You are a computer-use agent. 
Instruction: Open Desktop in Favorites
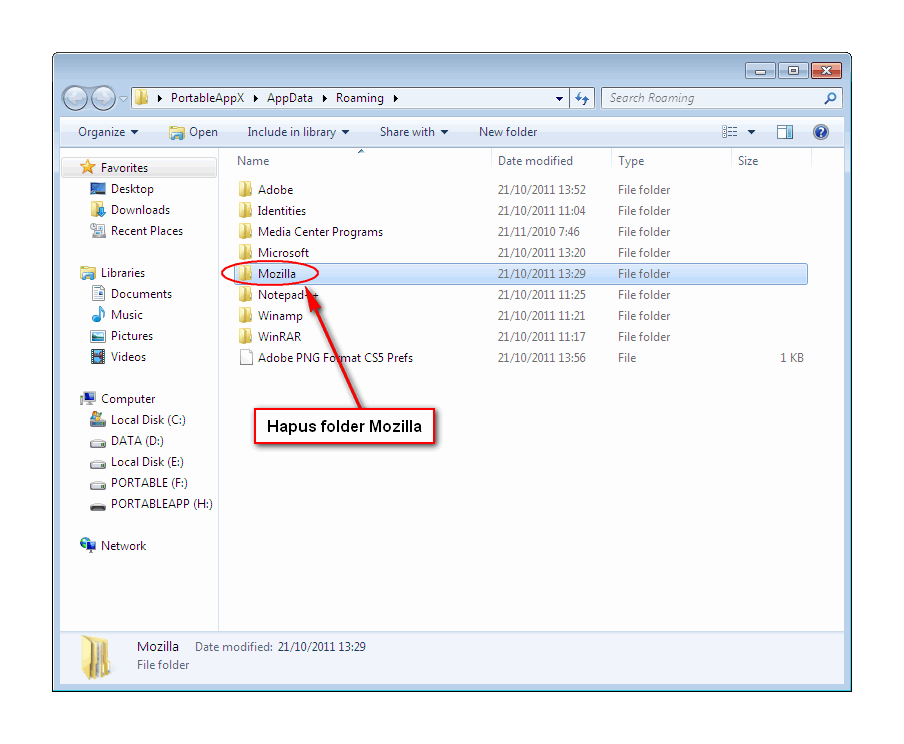[132, 189]
